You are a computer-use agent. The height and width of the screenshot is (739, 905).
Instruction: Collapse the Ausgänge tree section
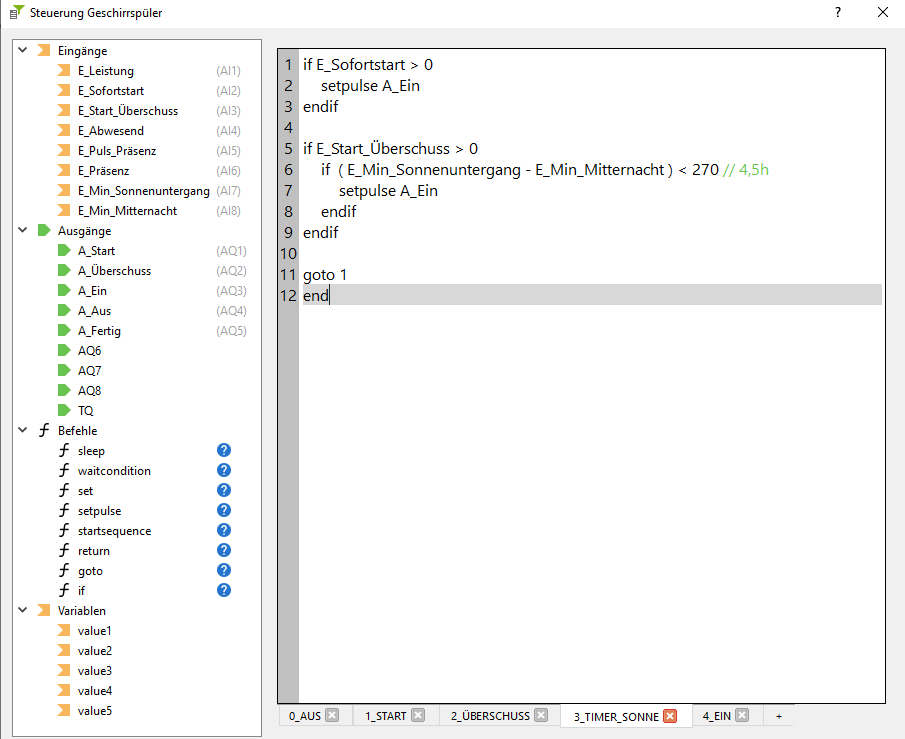[22, 231]
